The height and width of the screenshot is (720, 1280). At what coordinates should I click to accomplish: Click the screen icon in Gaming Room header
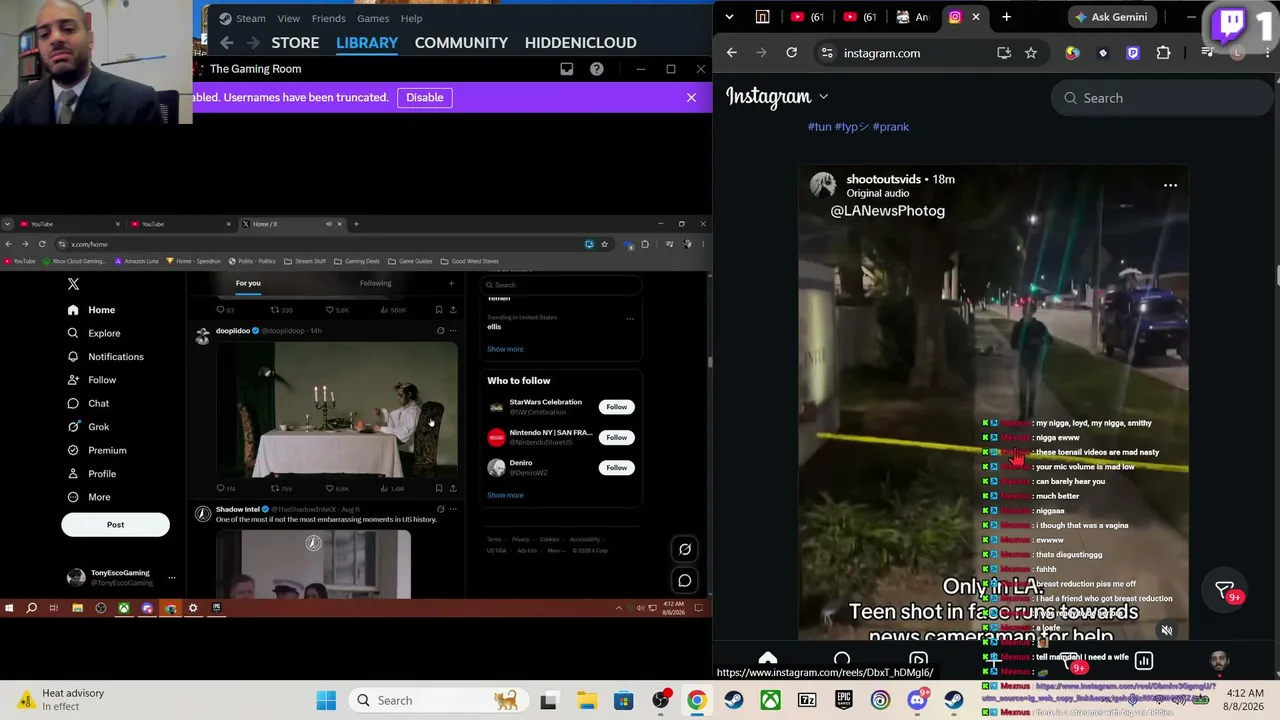pos(567,69)
